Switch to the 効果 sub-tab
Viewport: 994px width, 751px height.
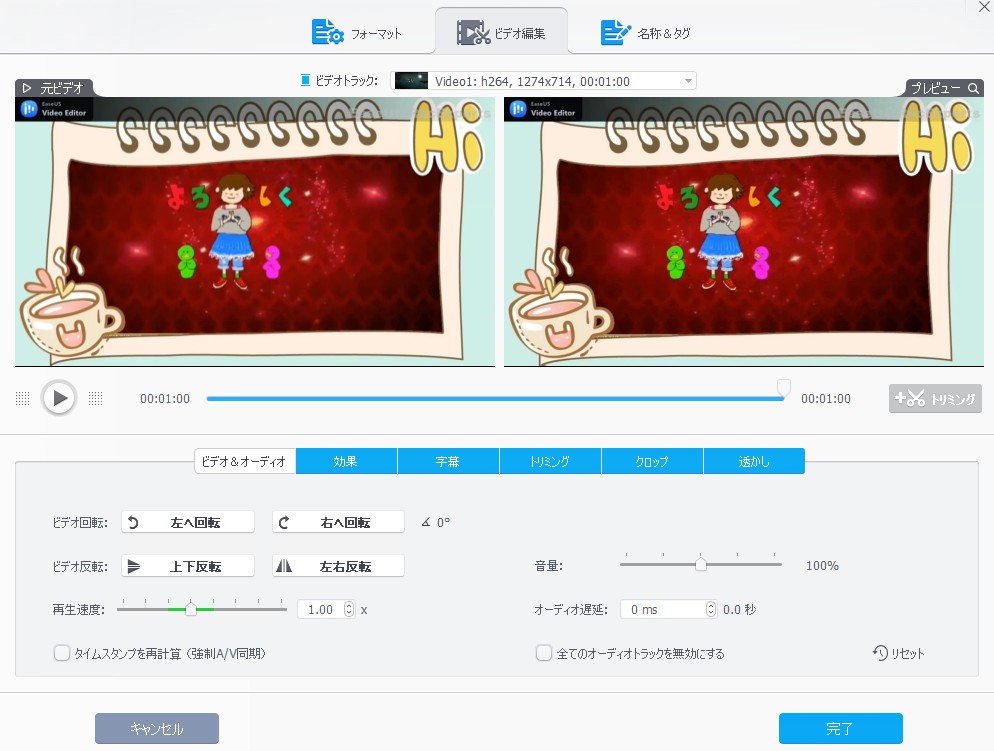click(346, 461)
